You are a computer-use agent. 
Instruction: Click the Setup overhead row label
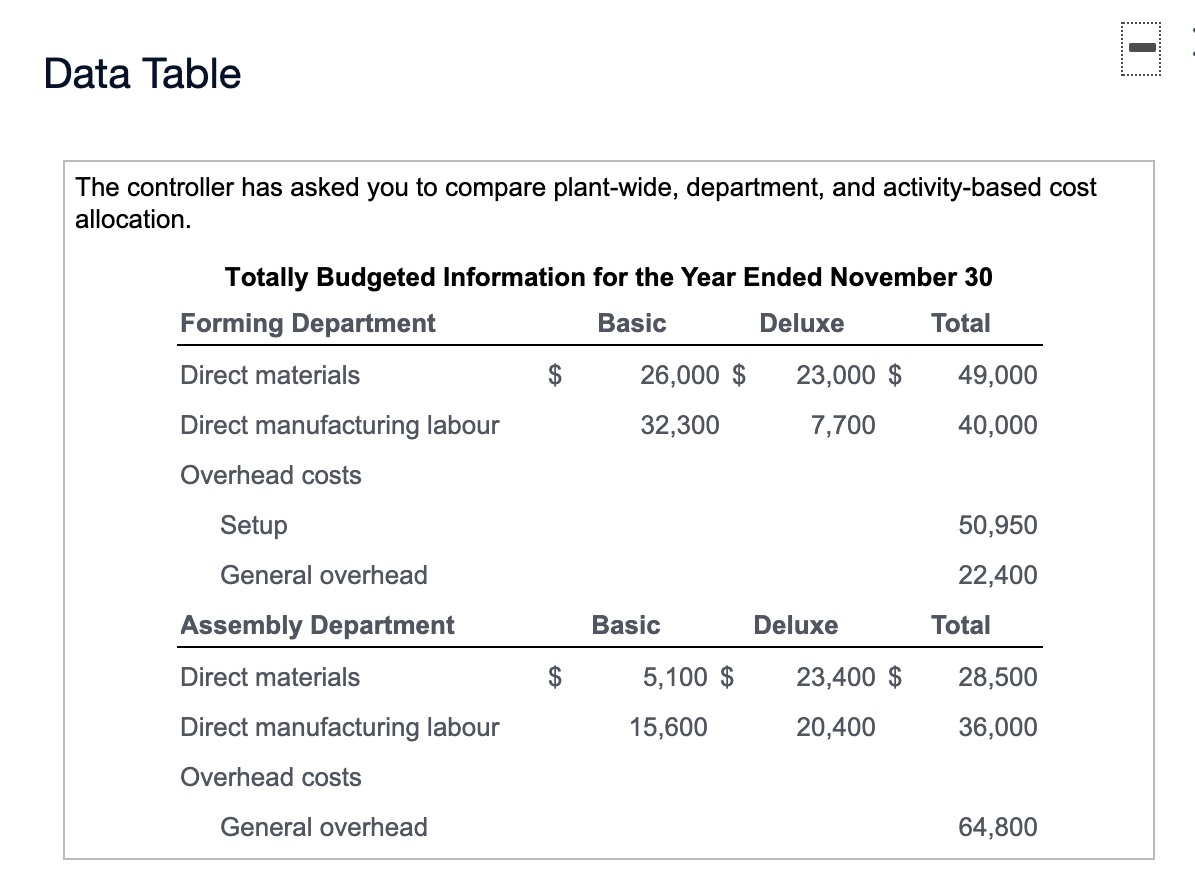[x=254, y=525]
